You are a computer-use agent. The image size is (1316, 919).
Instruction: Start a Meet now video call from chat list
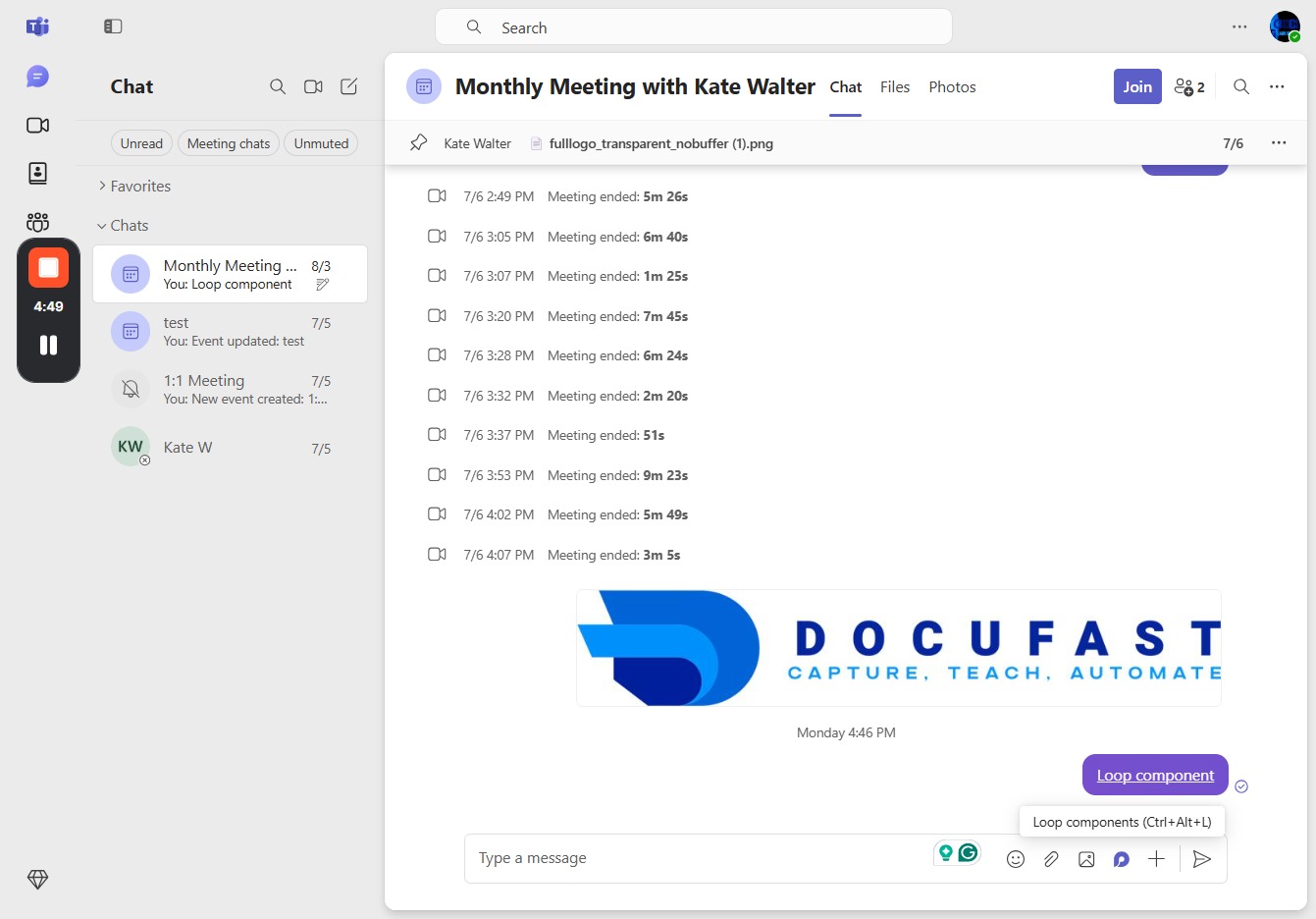(x=313, y=86)
